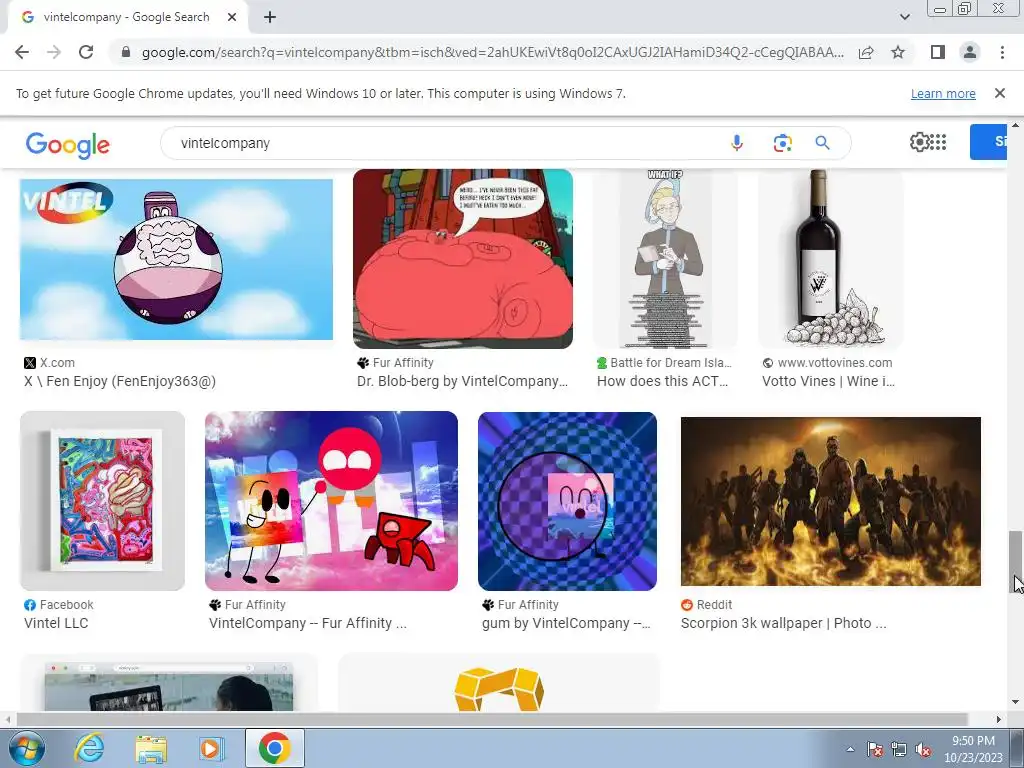1024x768 pixels.
Task: View site information lock icon
Action: (x=126, y=52)
